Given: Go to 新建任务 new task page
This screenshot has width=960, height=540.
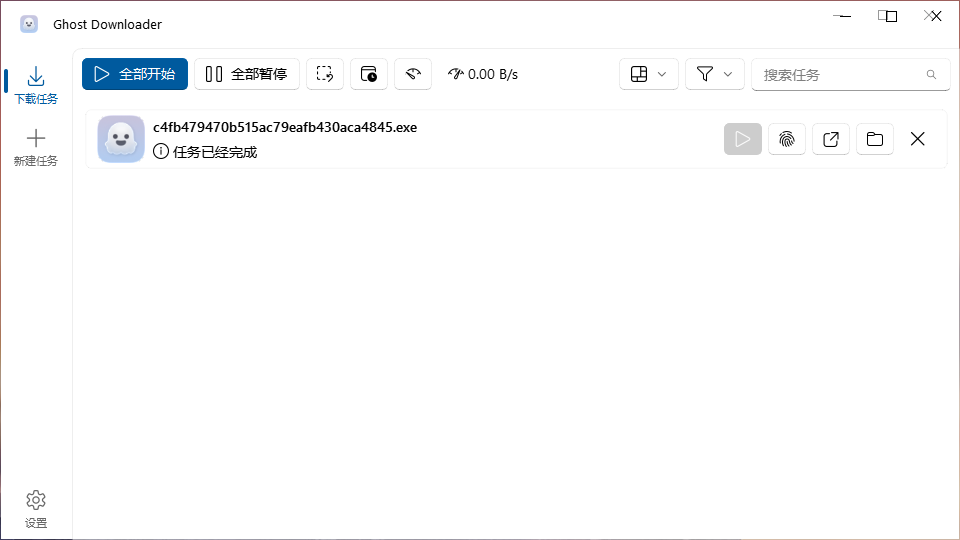Looking at the screenshot, I should click(36, 147).
